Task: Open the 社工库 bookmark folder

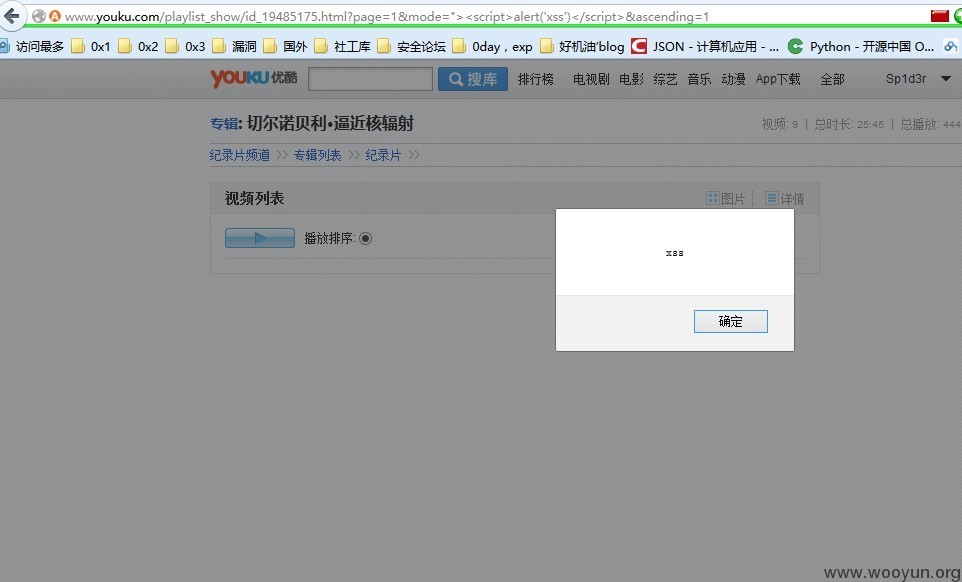Action: coord(342,47)
